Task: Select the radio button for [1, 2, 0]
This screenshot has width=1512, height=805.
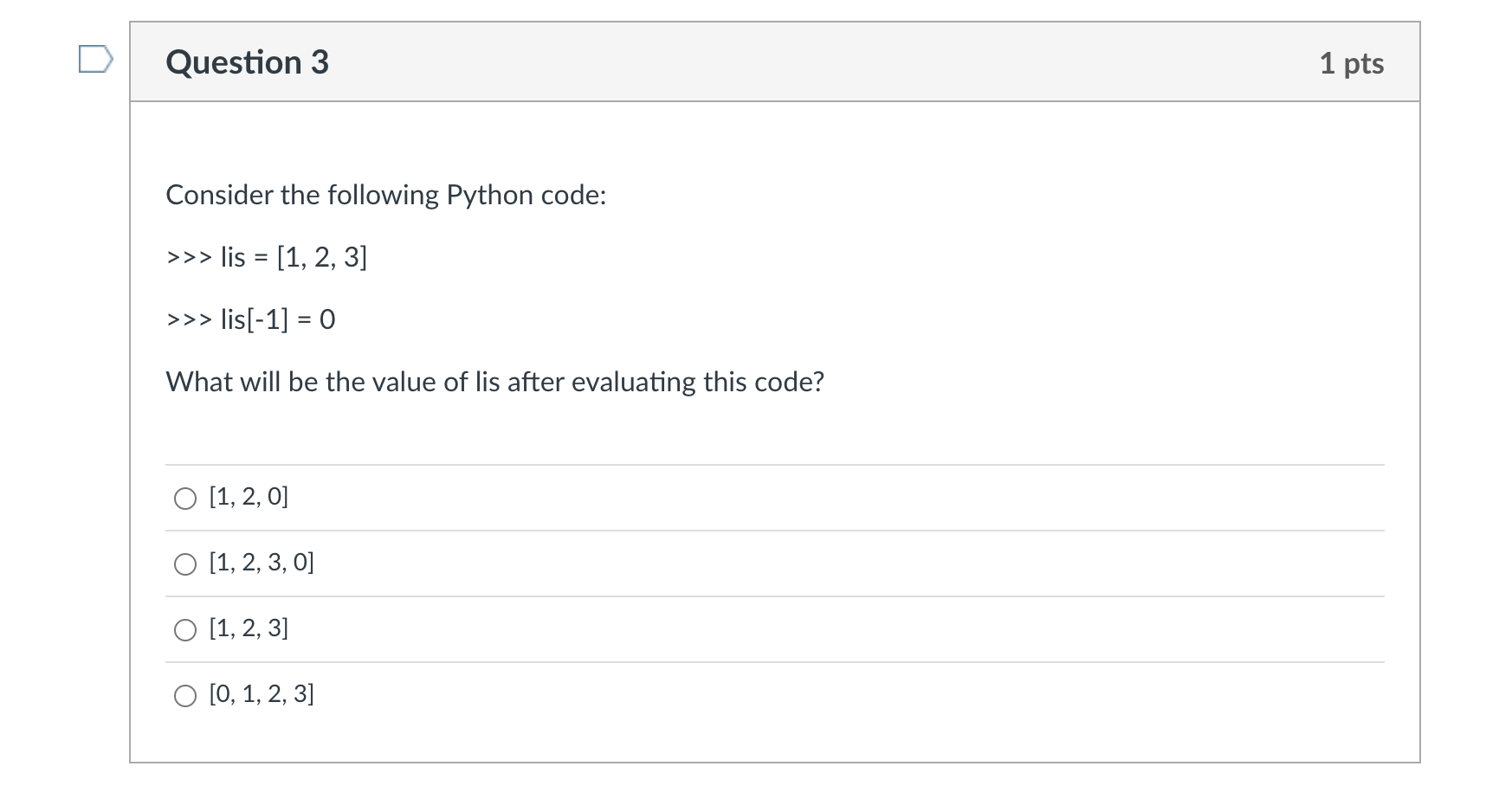Action: (x=185, y=499)
